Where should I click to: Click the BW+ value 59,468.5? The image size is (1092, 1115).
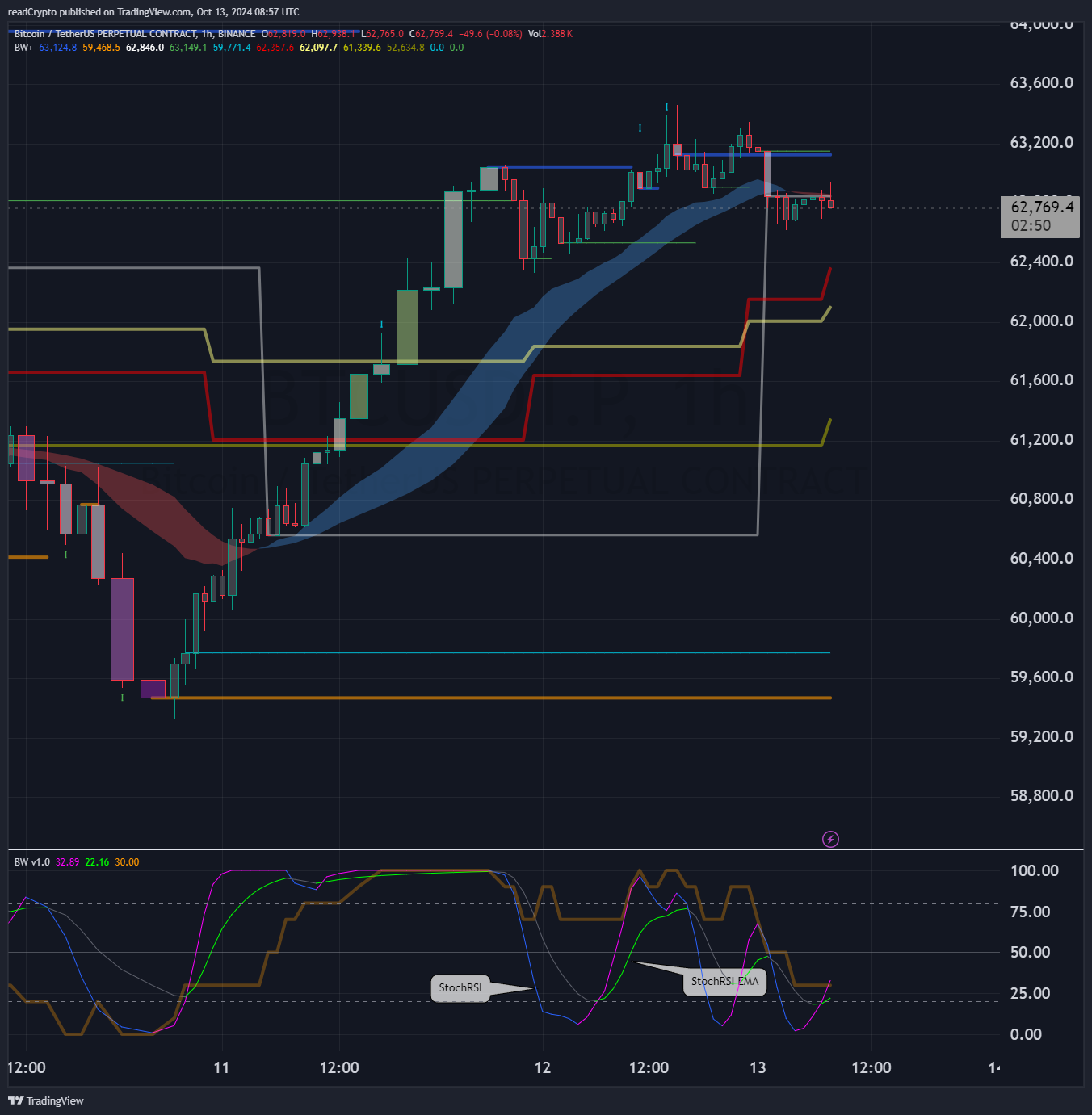[x=101, y=48]
